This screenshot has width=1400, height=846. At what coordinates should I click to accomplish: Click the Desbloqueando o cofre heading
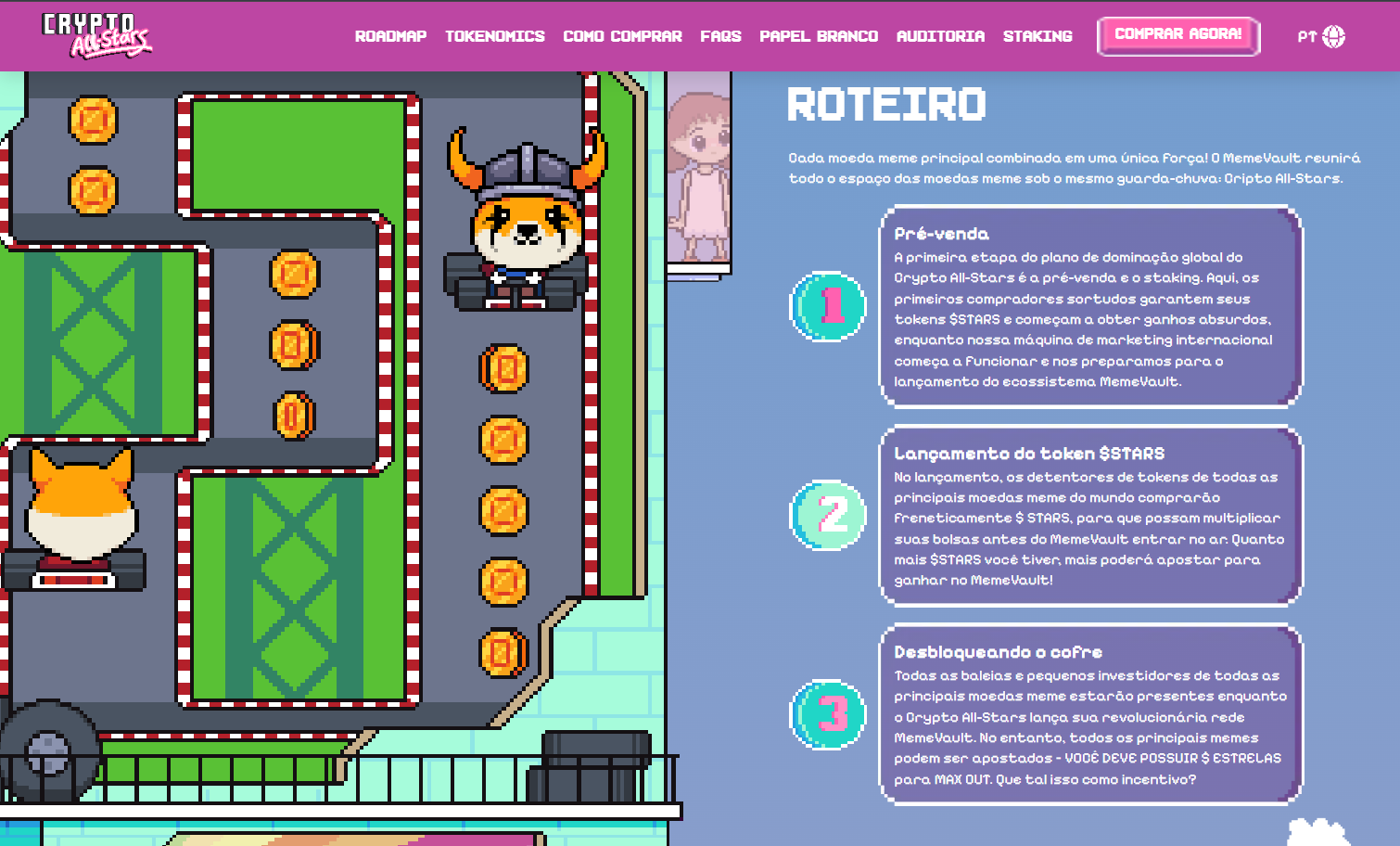(x=998, y=652)
